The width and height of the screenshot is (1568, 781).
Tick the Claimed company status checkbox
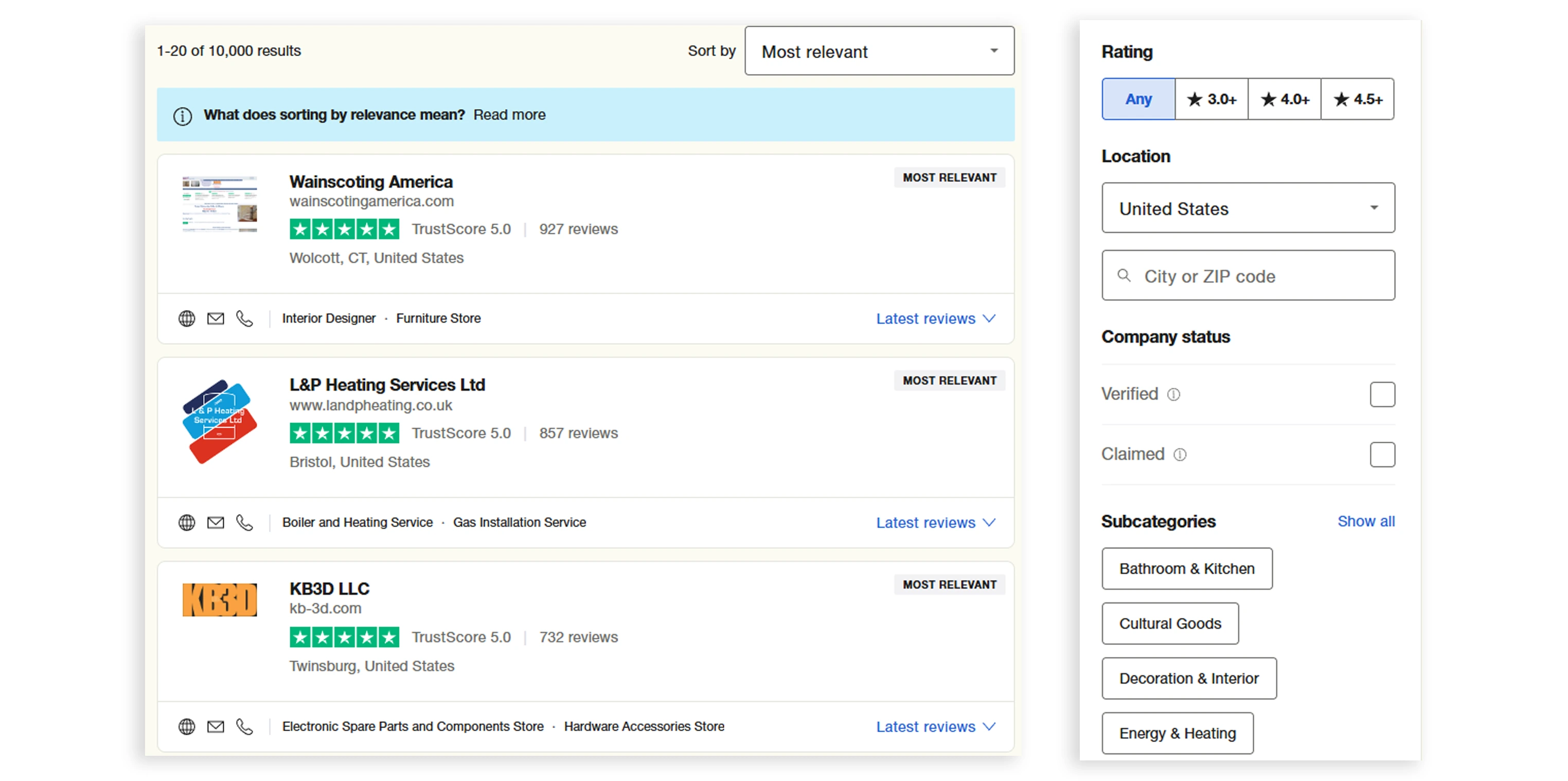point(1382,455)
